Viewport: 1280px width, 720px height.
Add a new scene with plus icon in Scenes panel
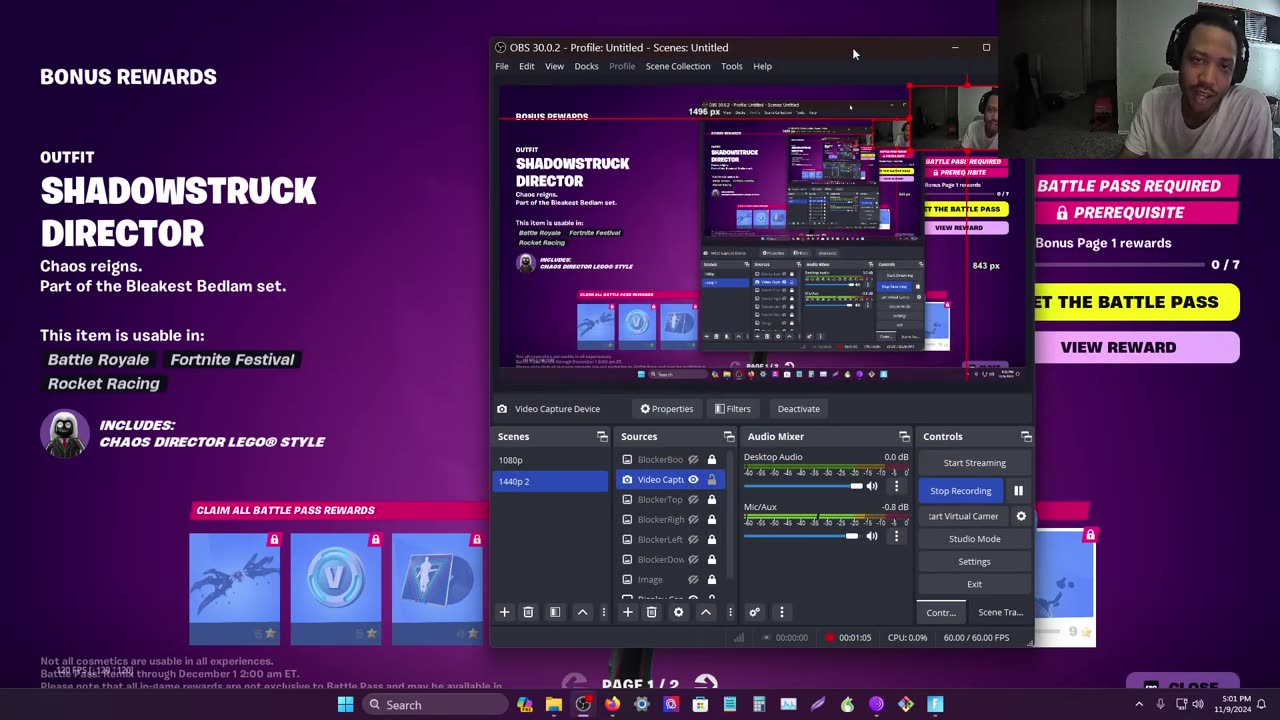(504, 612)
